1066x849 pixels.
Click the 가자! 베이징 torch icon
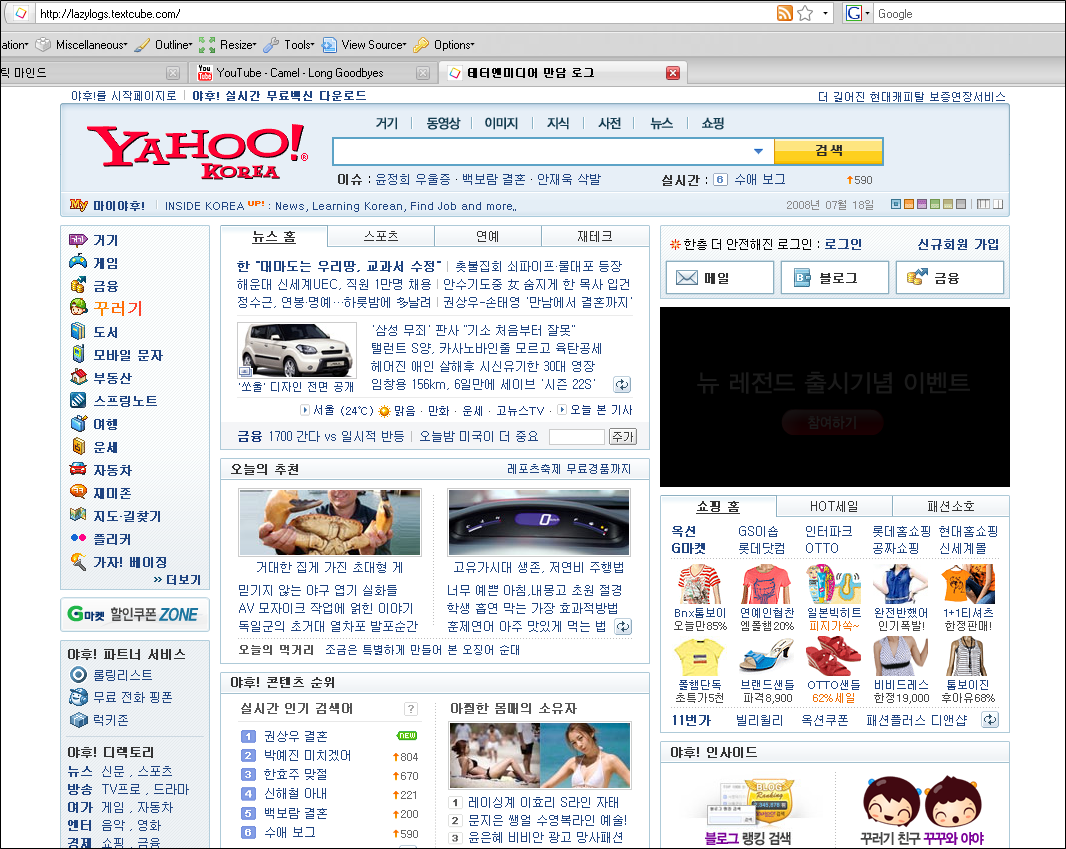78,561
